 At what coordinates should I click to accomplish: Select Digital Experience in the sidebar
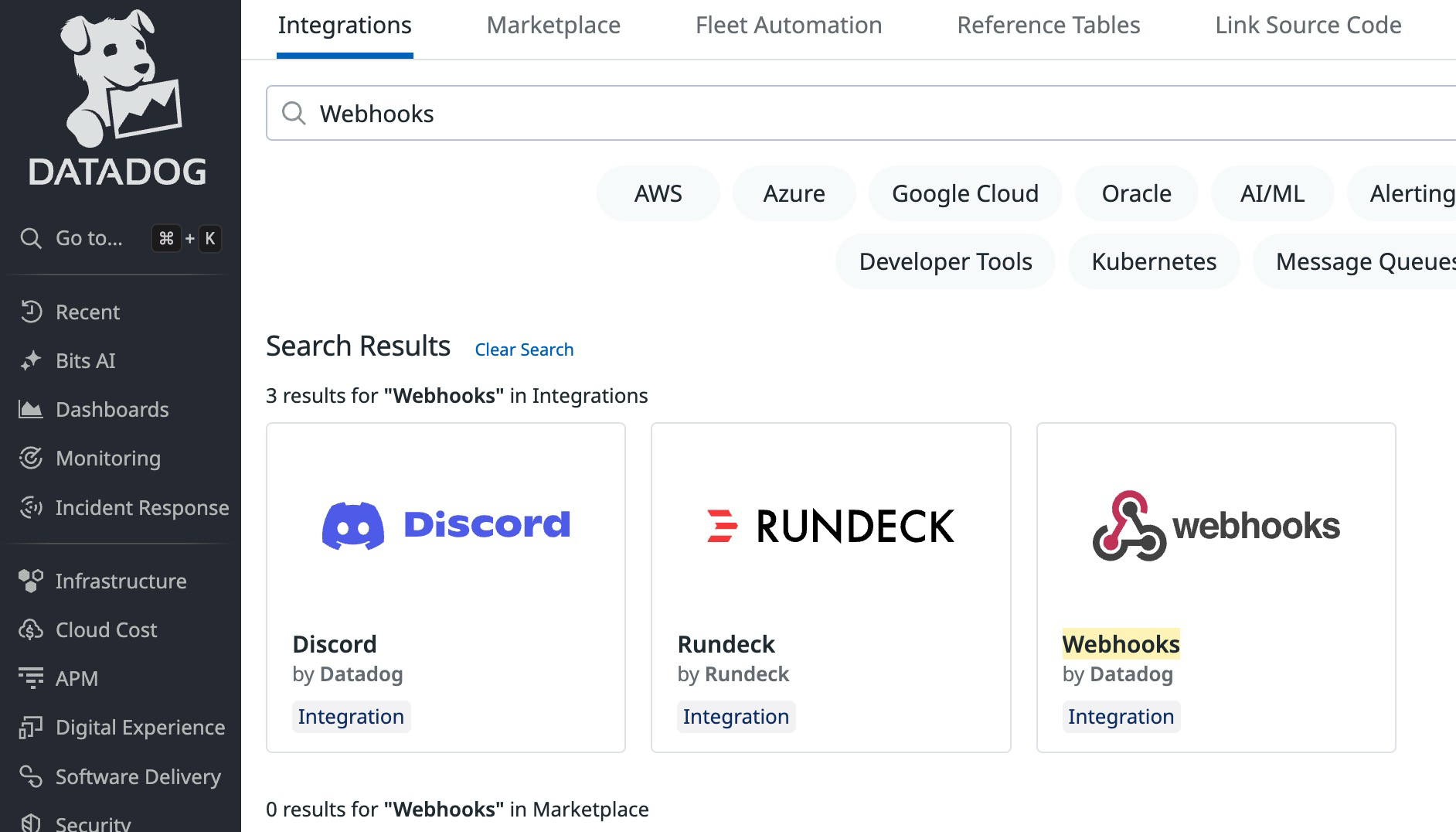(140, 727)
